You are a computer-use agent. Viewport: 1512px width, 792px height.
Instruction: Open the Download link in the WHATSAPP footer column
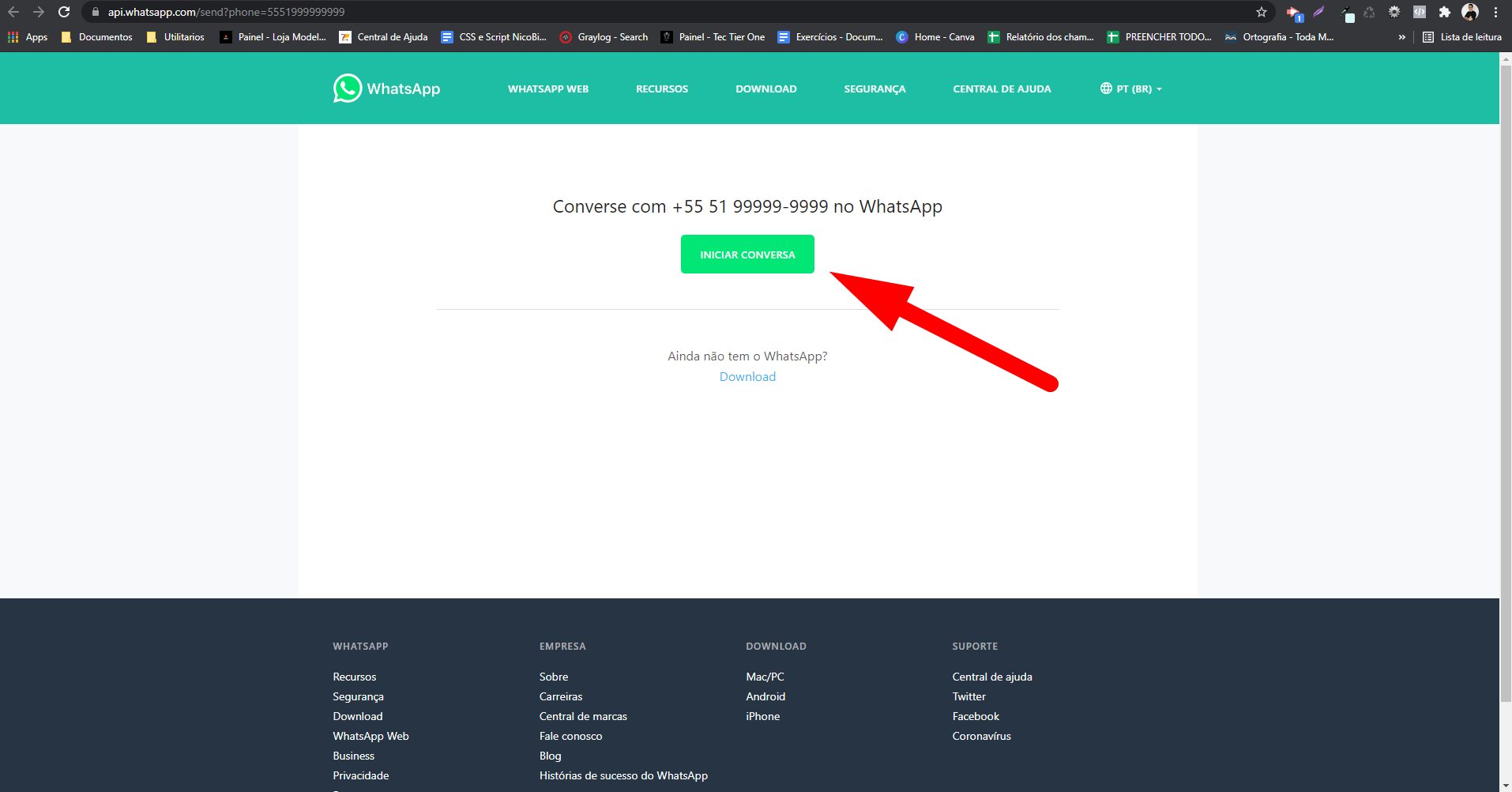click(x=358, y=716)
